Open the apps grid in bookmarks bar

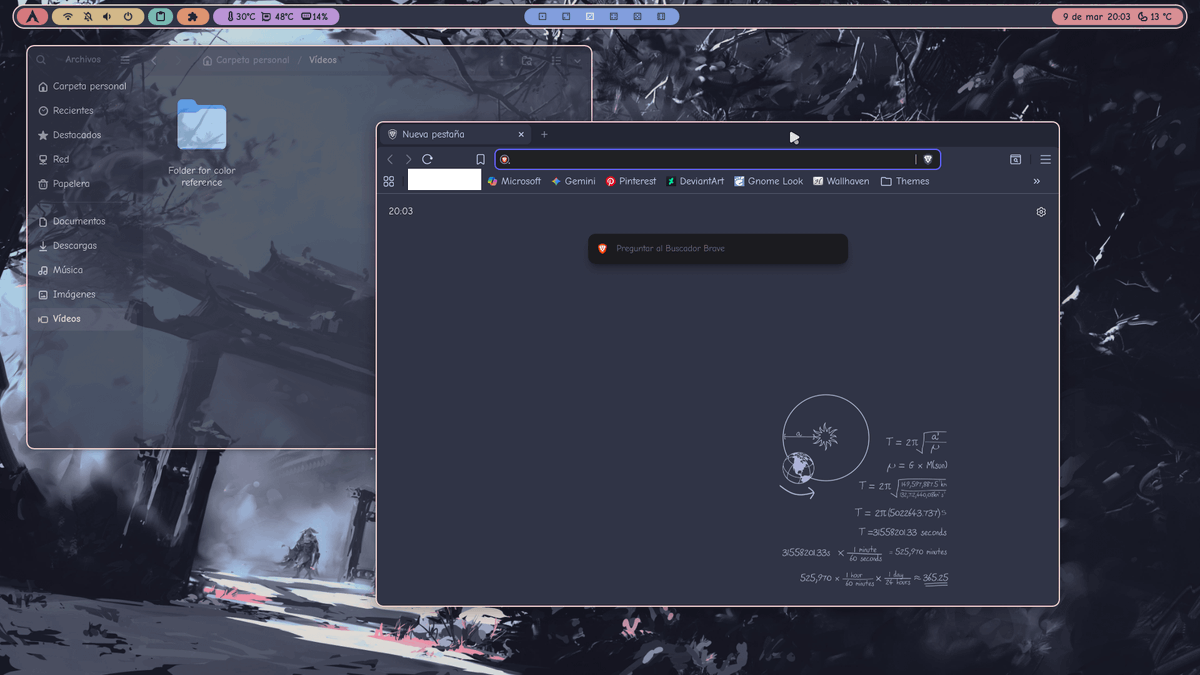click(389, 181)
